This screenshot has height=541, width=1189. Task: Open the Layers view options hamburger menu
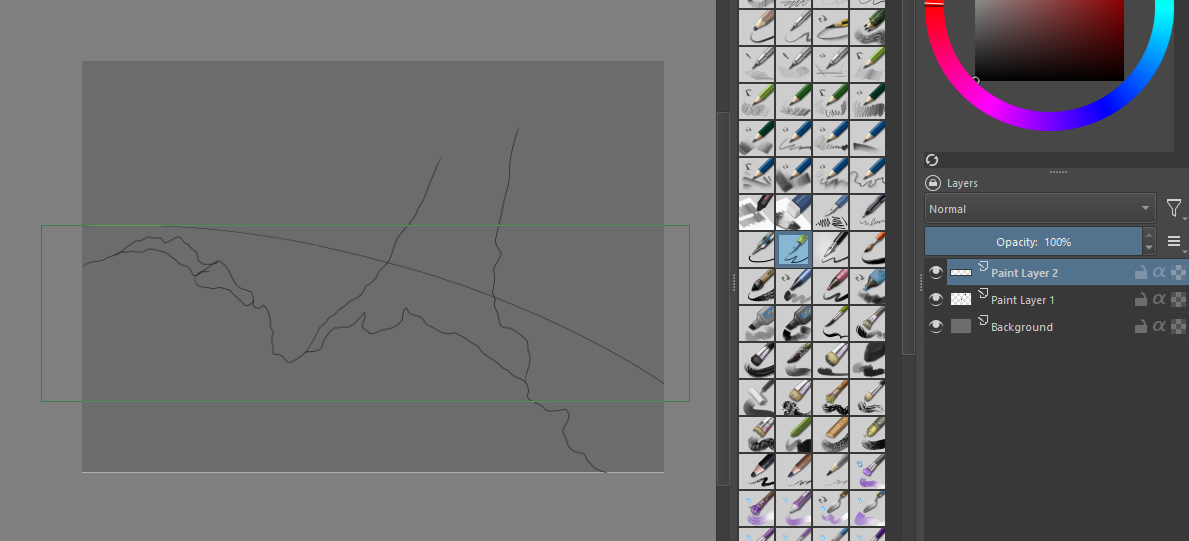click(x=1174, y=241)
